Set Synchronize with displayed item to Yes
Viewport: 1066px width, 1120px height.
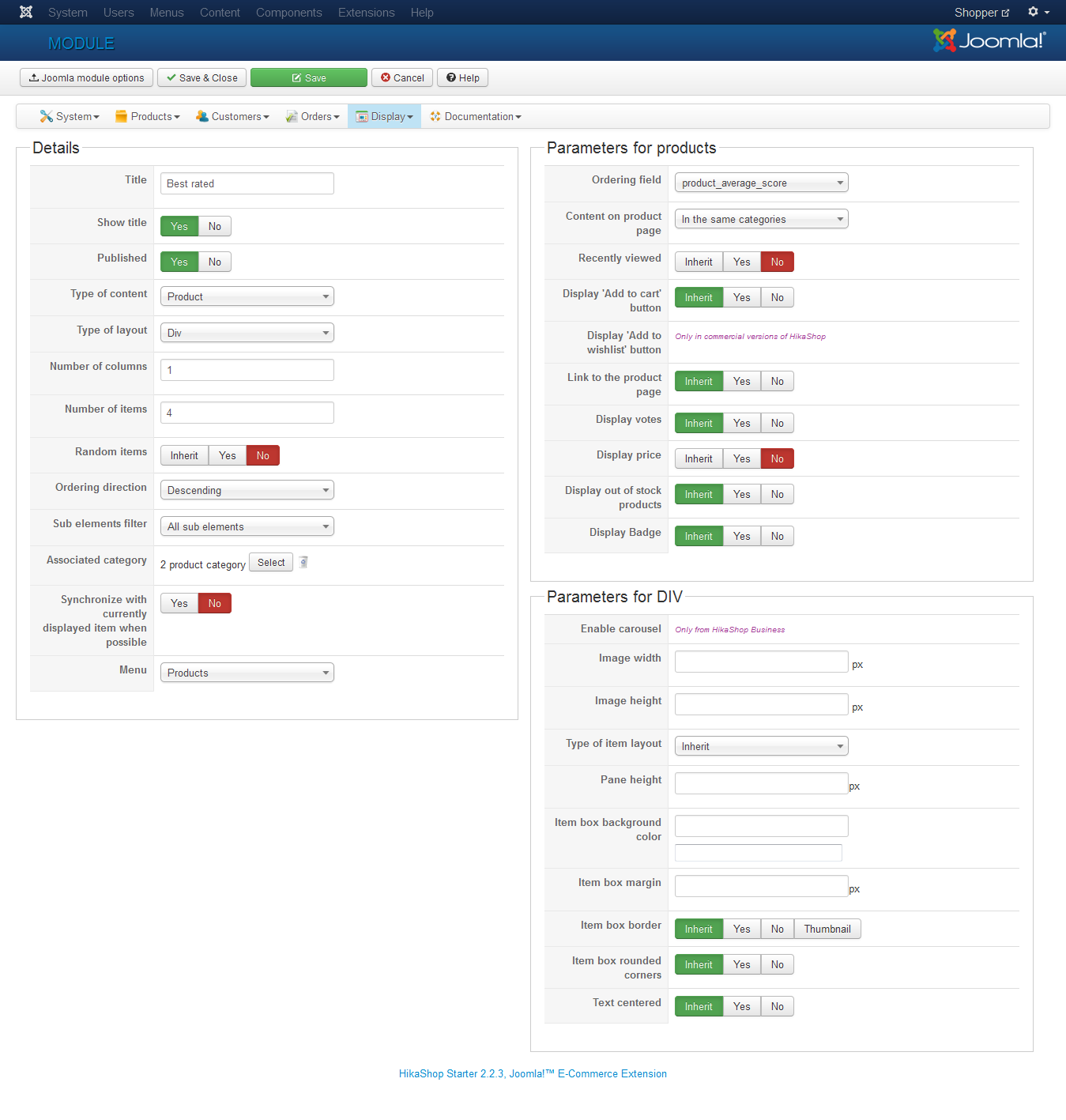pos(179,603)
